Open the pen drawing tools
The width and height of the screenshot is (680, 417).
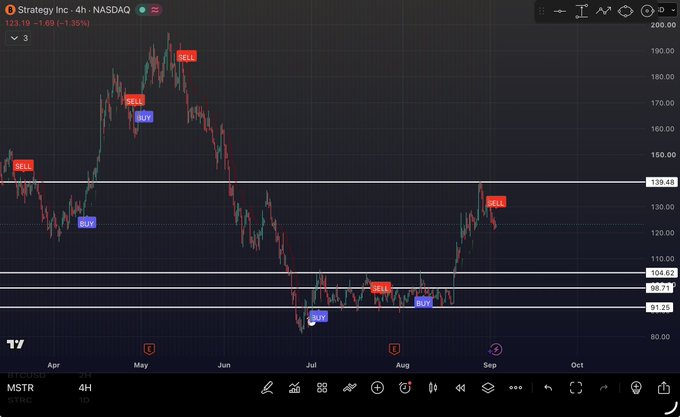[x=267, y=388]
